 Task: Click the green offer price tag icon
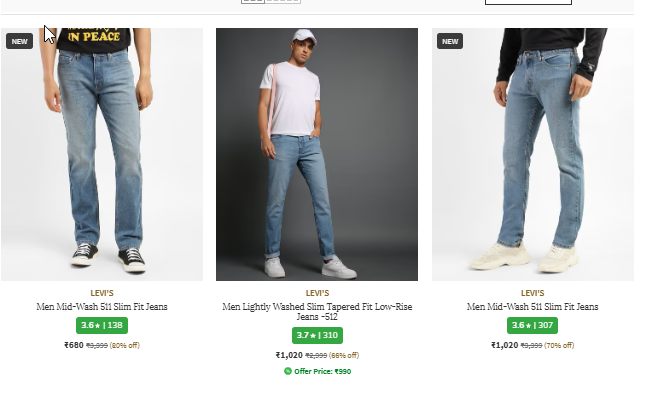click(x=288, y=371)
